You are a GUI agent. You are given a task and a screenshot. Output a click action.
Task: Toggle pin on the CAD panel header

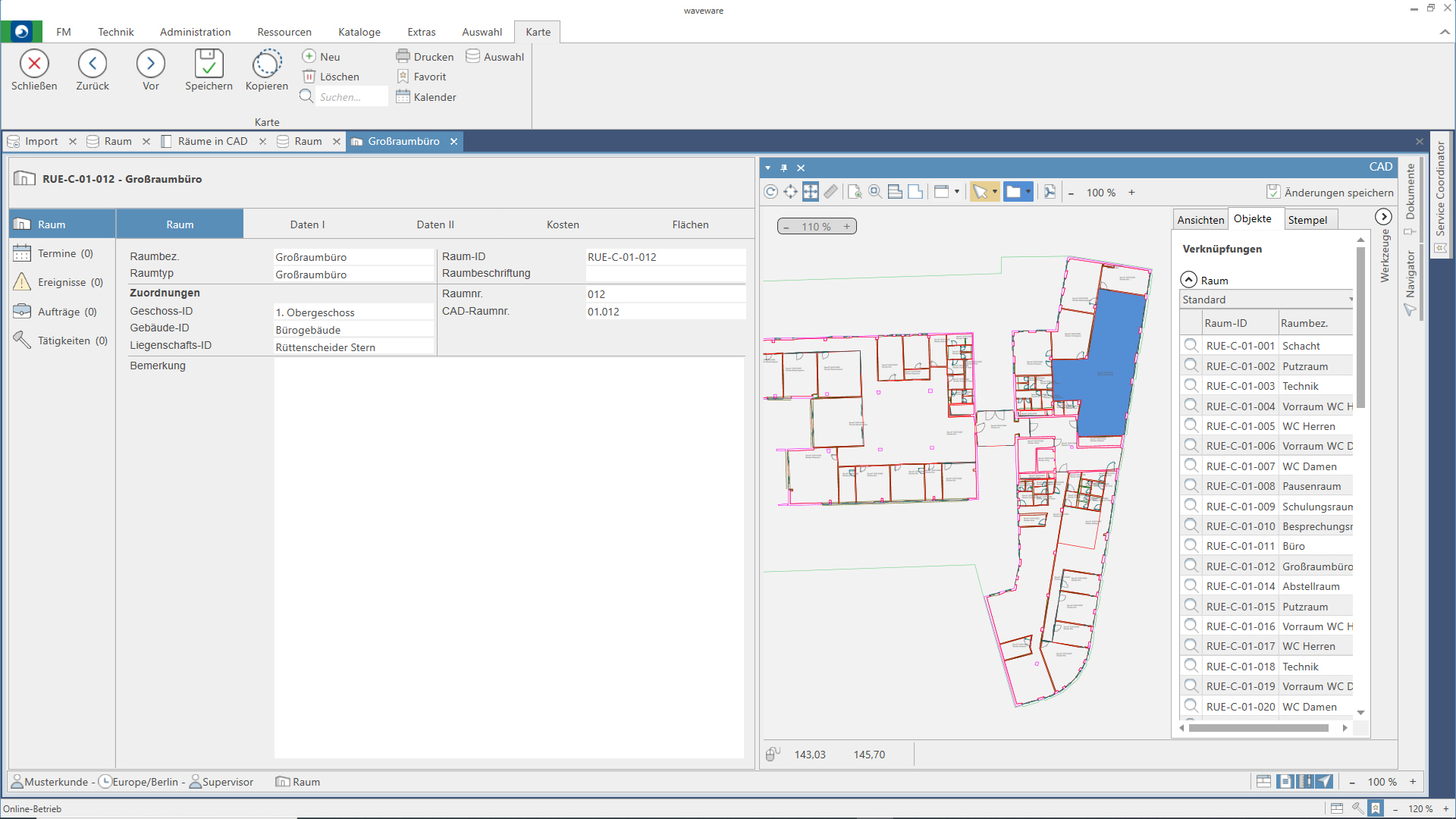click(x=784, y=168)
